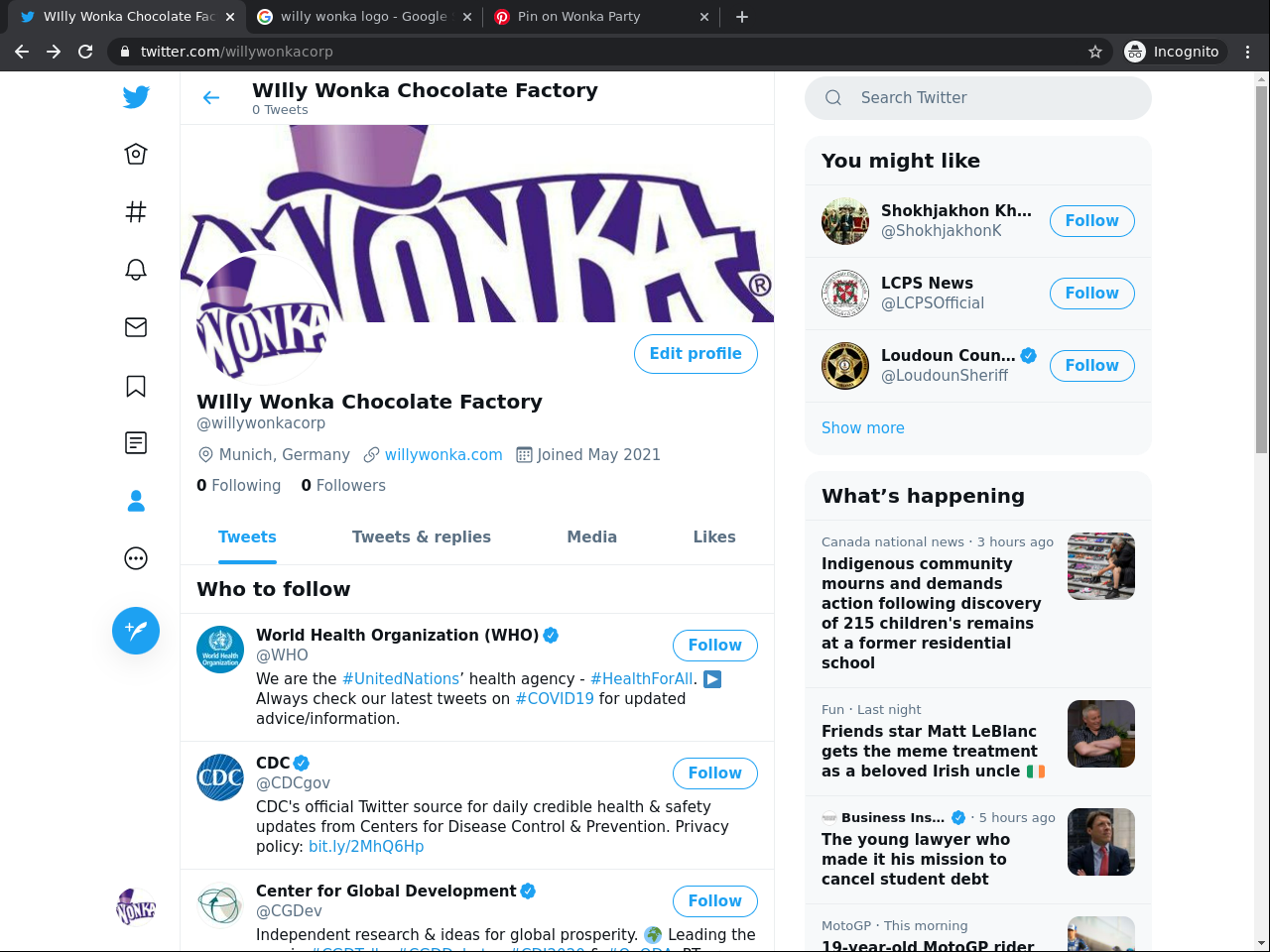Open the More circle menu icon
The image size is (1270, 952).
click(x=136, y=559)
